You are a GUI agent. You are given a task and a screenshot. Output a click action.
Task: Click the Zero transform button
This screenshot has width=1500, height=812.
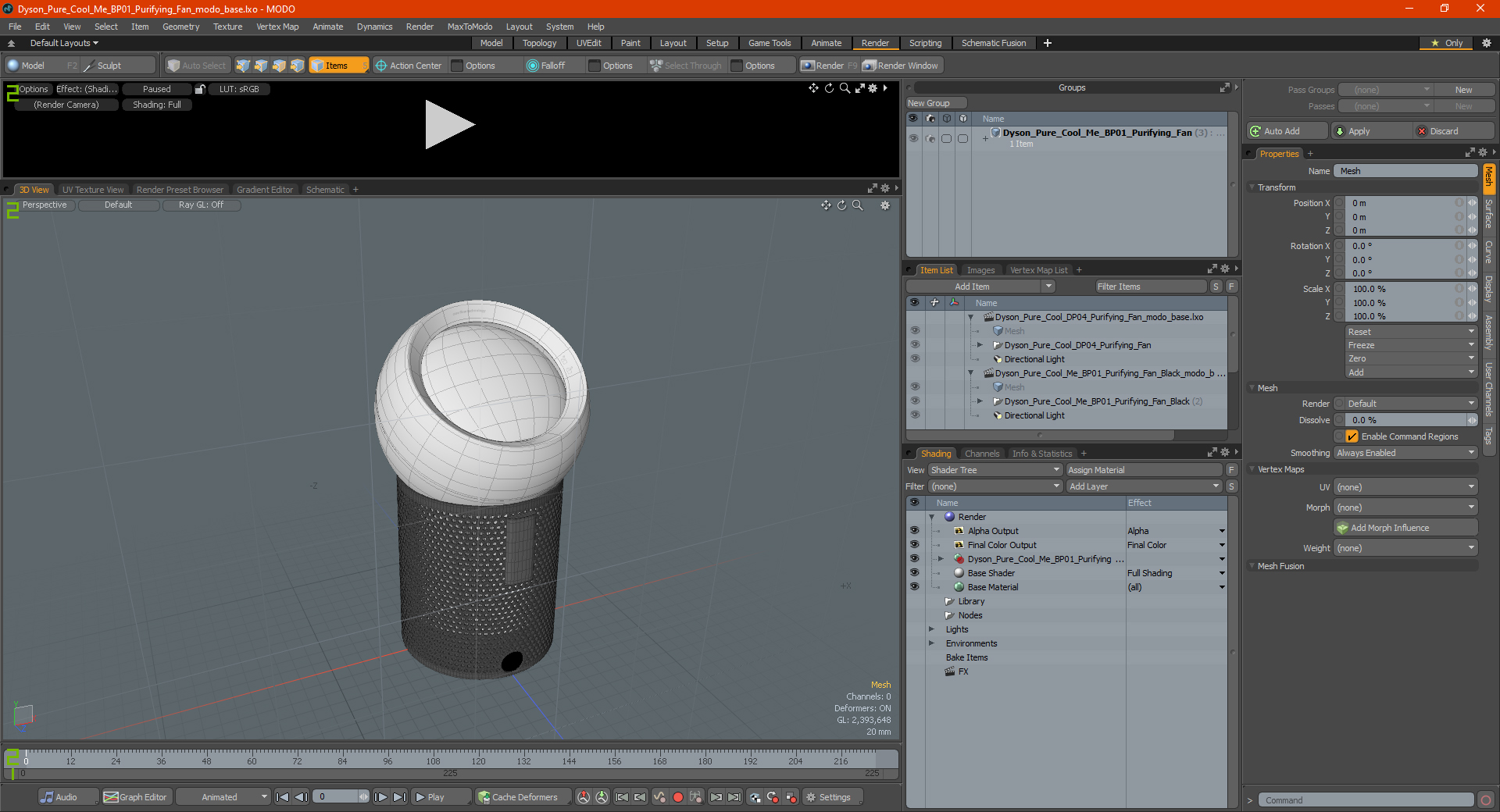[x=1411, y=358]
